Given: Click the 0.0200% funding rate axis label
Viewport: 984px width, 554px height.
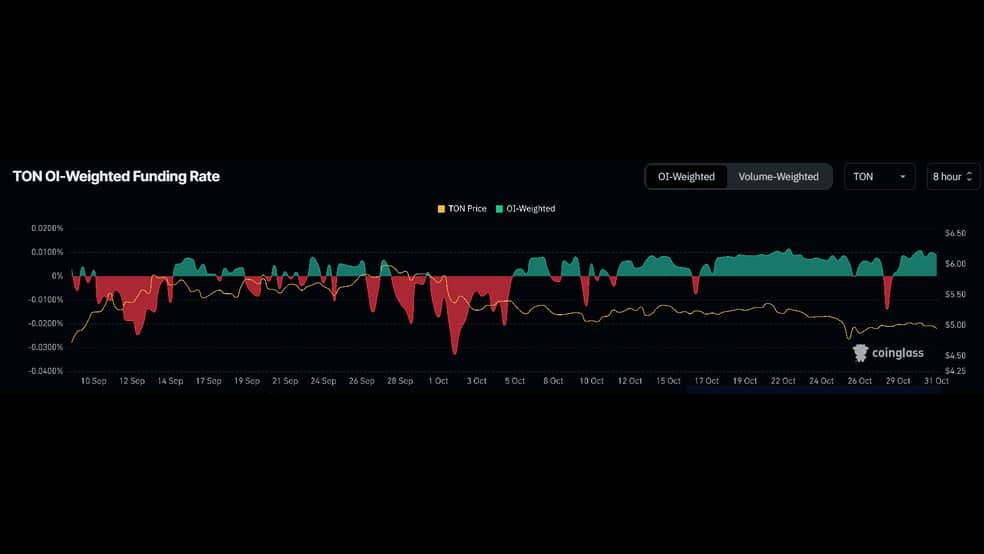Looking at the screenshot, I should (x=47, y=228).
